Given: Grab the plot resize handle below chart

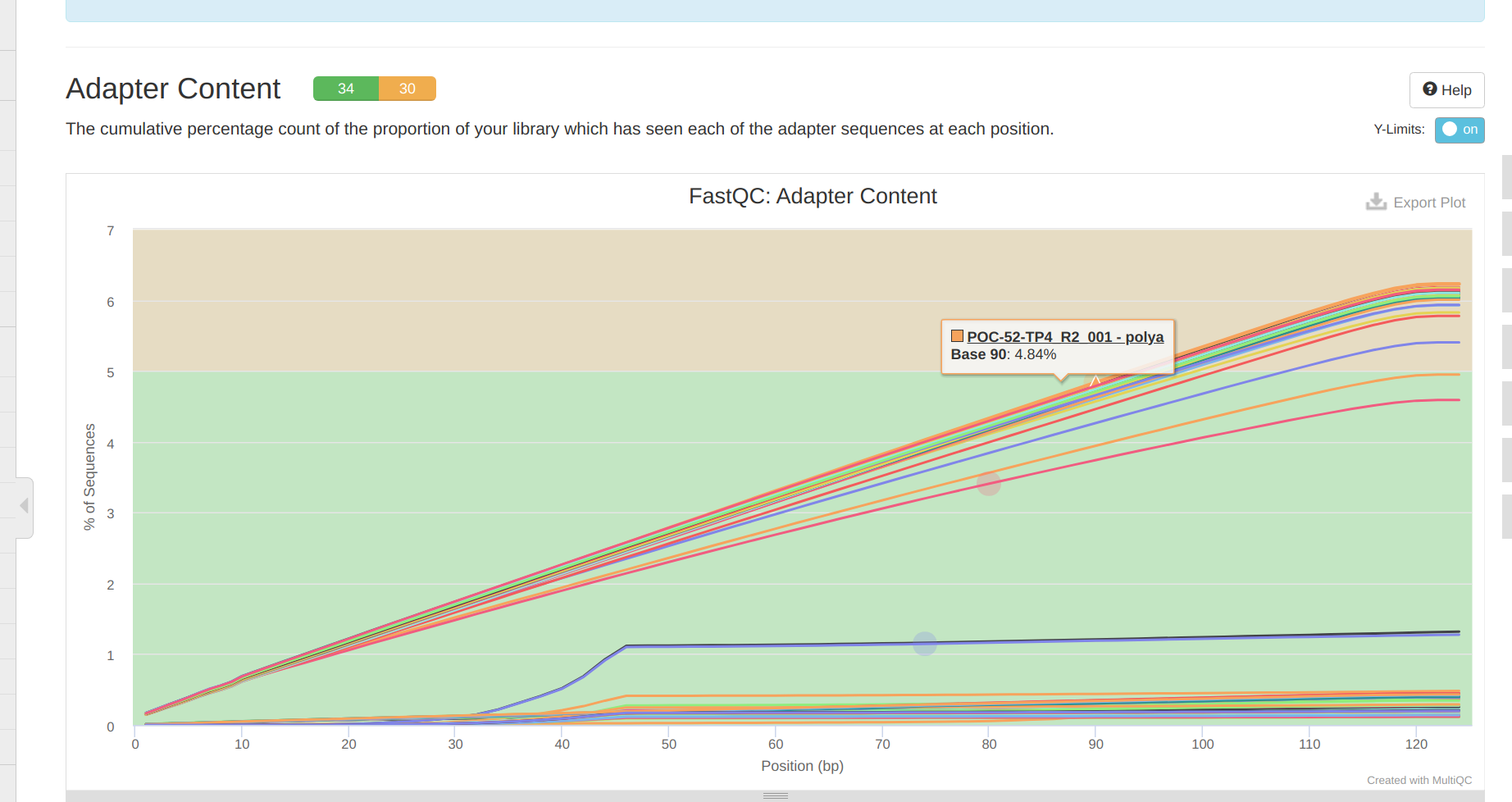Looking at the screenshot, I should point(776,795).
